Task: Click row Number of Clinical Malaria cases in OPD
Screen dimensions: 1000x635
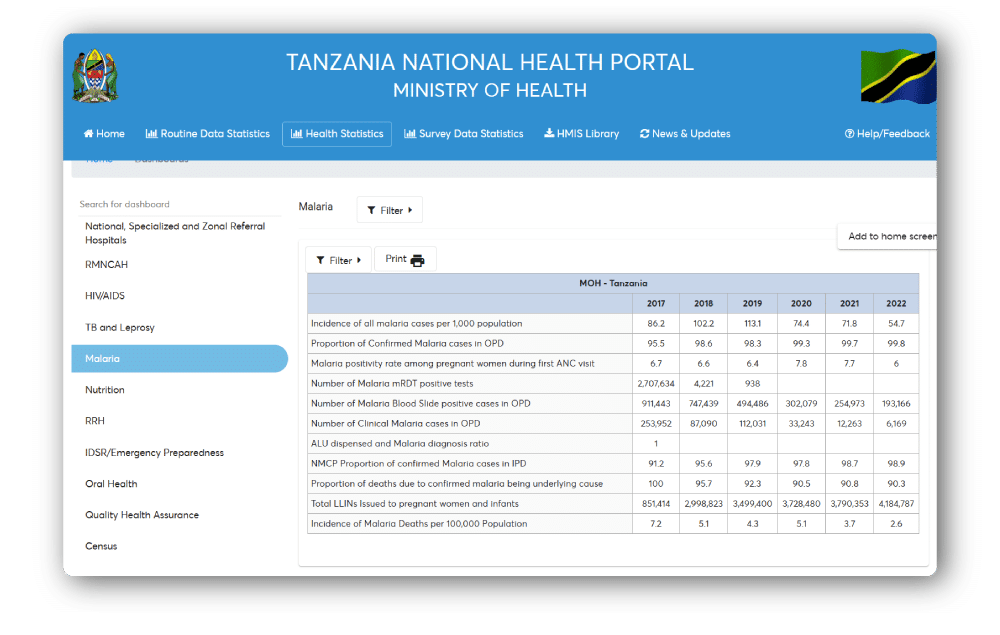Action: [x=613, y=423]
